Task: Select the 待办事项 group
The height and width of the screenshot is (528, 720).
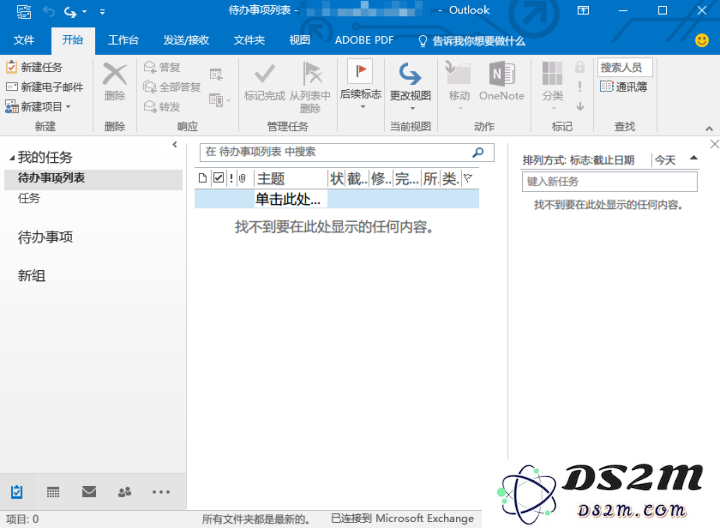Action: [45, 237]
